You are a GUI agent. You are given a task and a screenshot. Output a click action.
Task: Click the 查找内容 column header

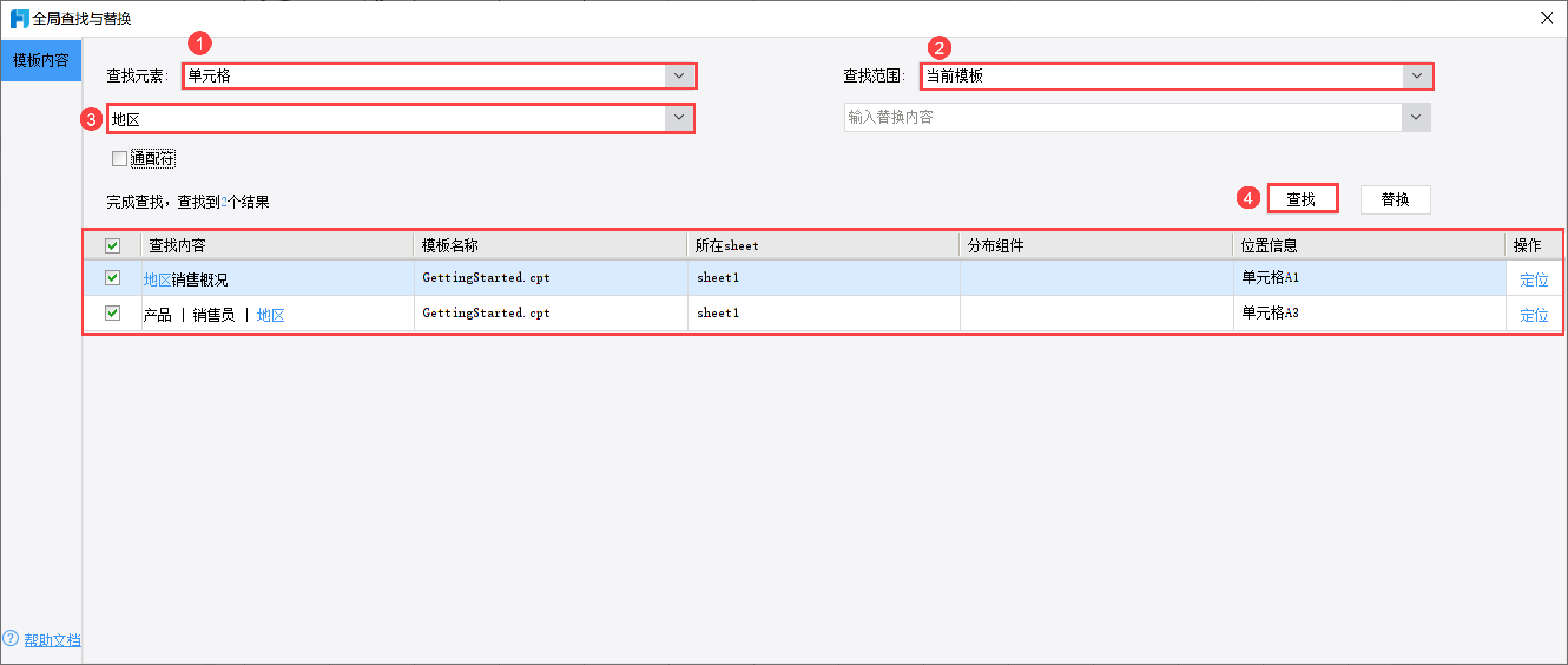click(177, 246)
